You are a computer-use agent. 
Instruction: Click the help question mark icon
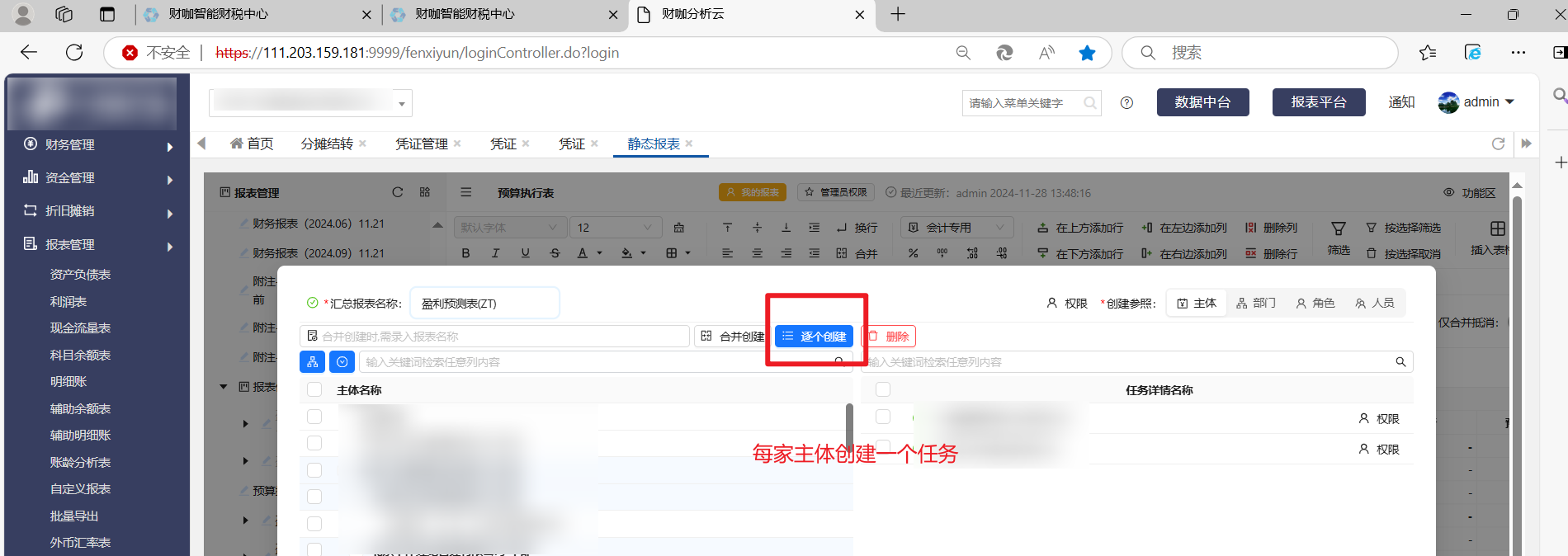point(1126,103)
